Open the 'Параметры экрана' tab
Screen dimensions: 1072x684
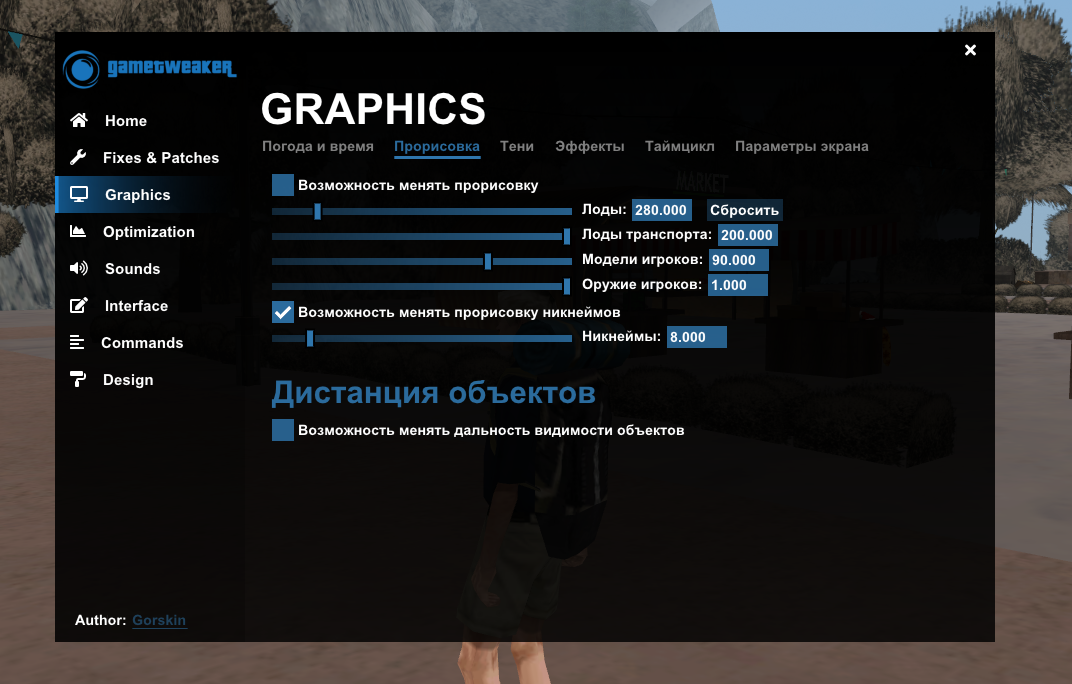coord(801,146)
